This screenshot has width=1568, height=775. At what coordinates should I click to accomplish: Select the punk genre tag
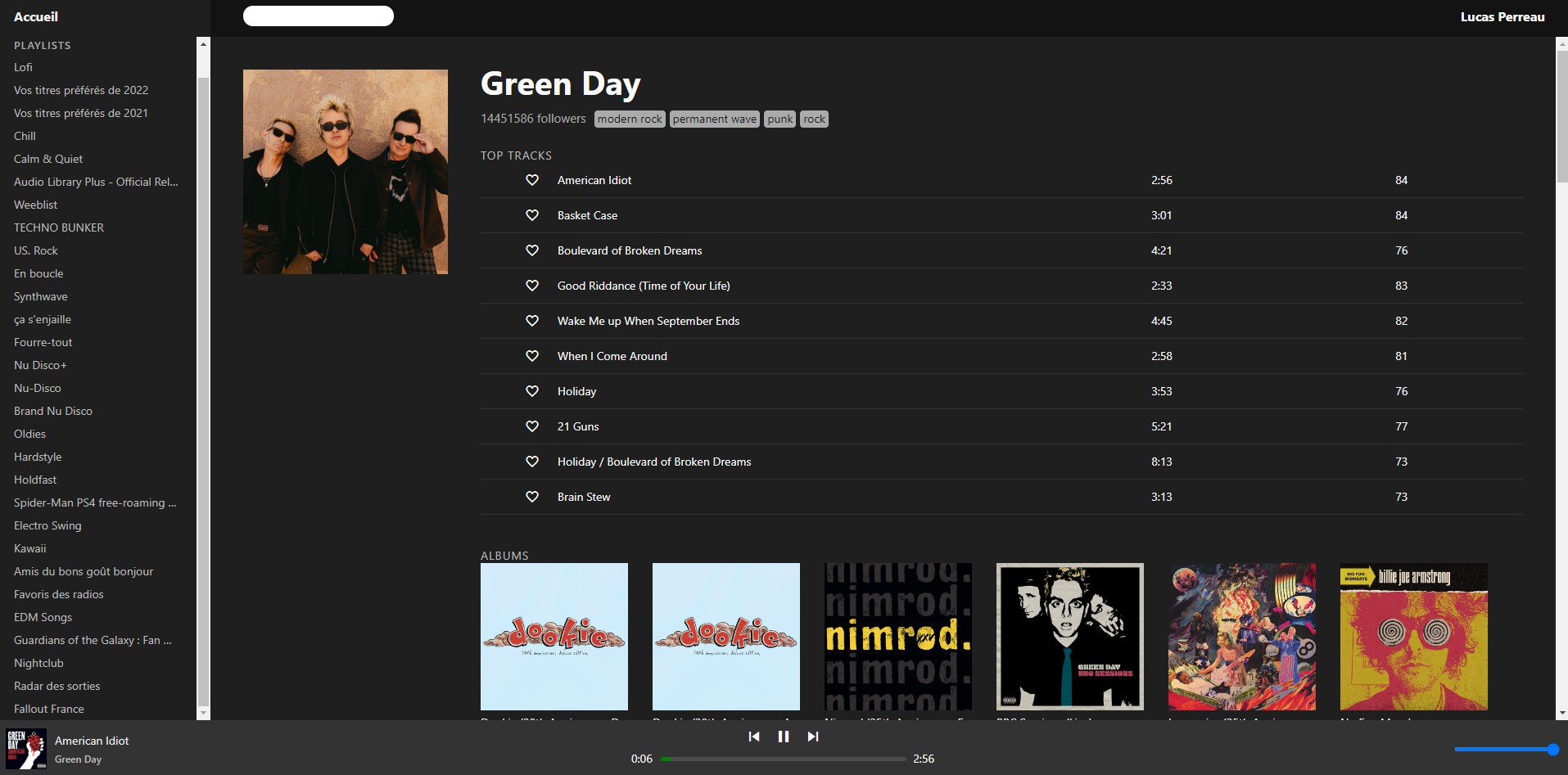point(780,119)
